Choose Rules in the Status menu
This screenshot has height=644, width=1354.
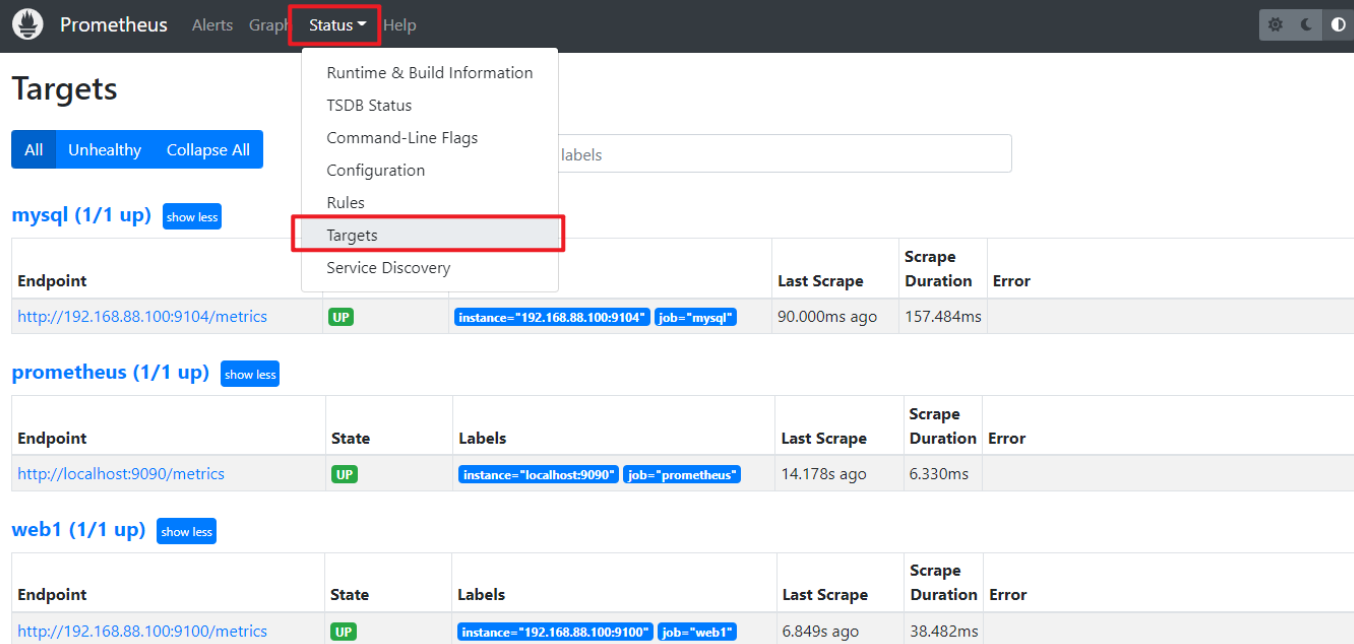tap(429, 203)
